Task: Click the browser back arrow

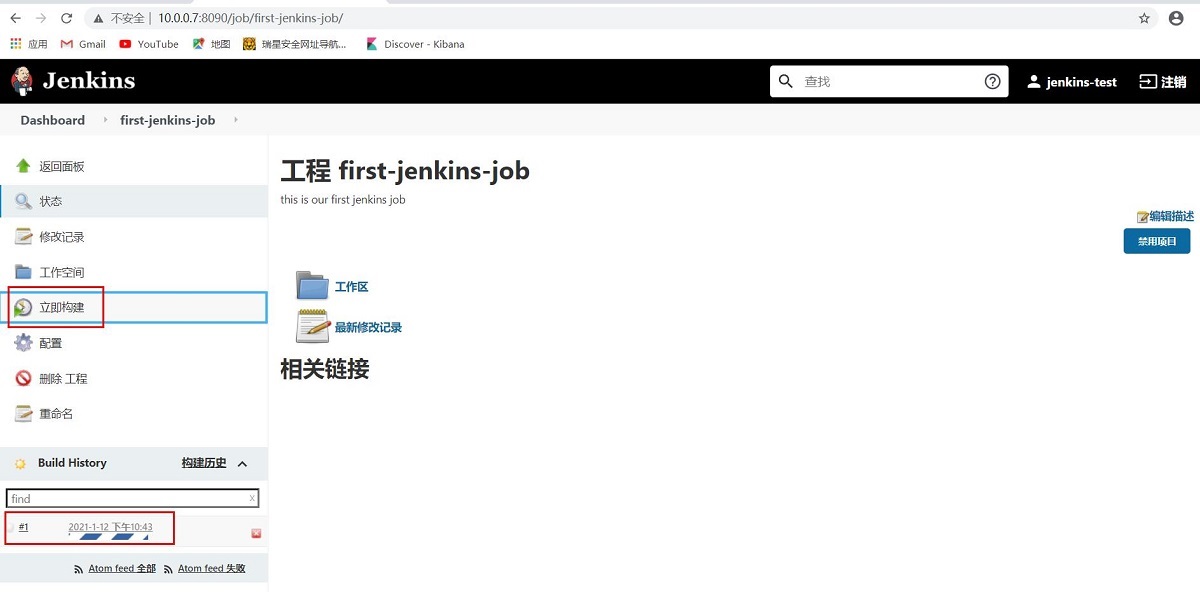Action: click(15, 18)
